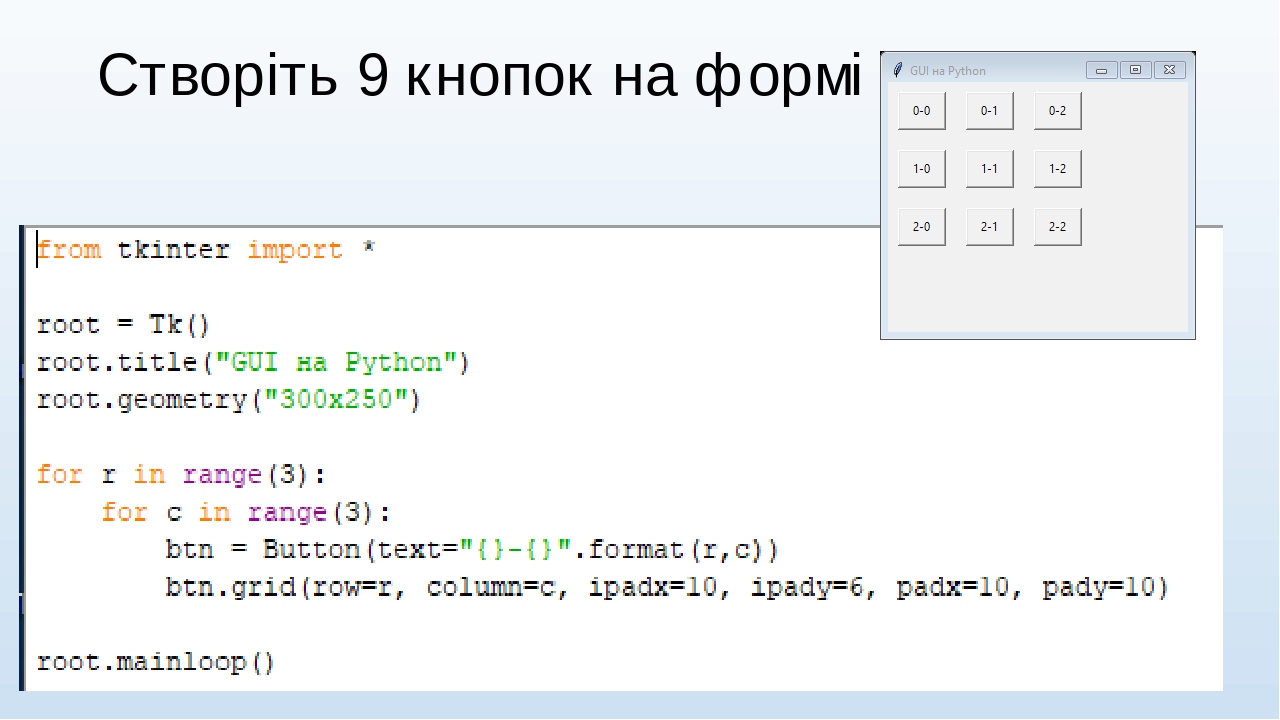Click the 'for r in range(3):' loop line
Viewport: 1280px width, 720px height.
click(180, 474)
